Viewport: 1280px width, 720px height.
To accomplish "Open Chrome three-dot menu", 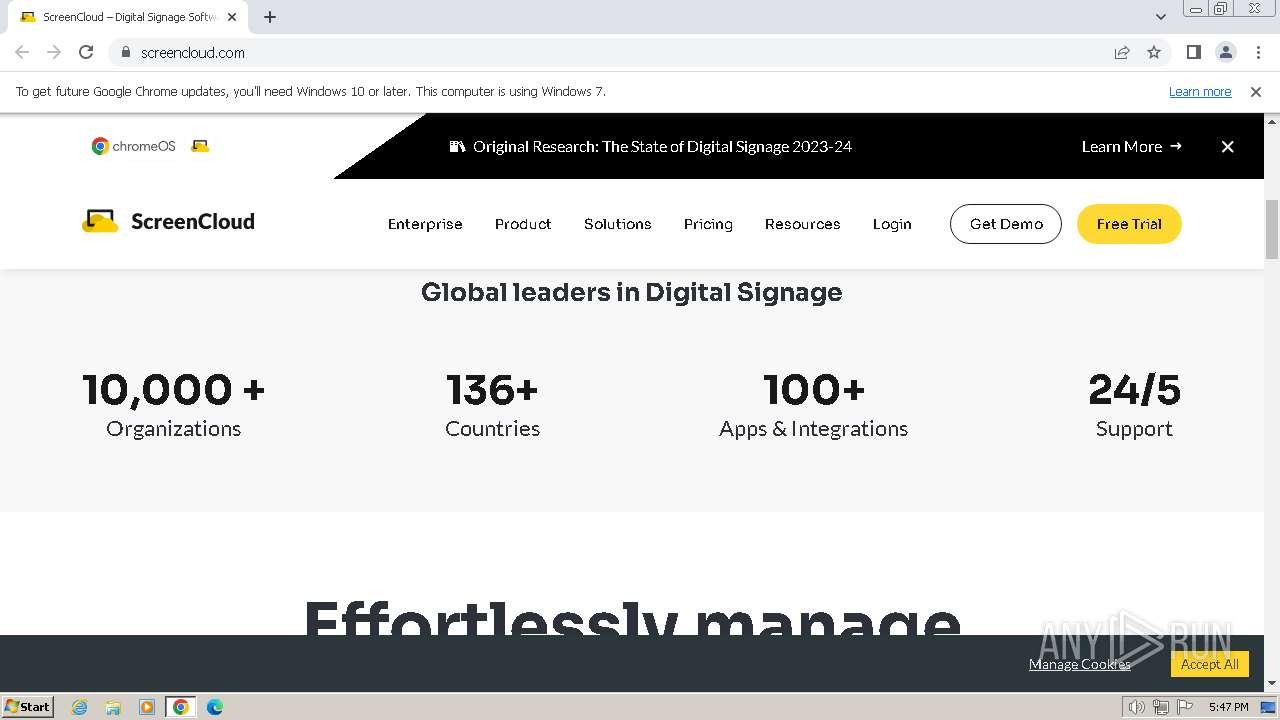I will tap(1258, 52).
